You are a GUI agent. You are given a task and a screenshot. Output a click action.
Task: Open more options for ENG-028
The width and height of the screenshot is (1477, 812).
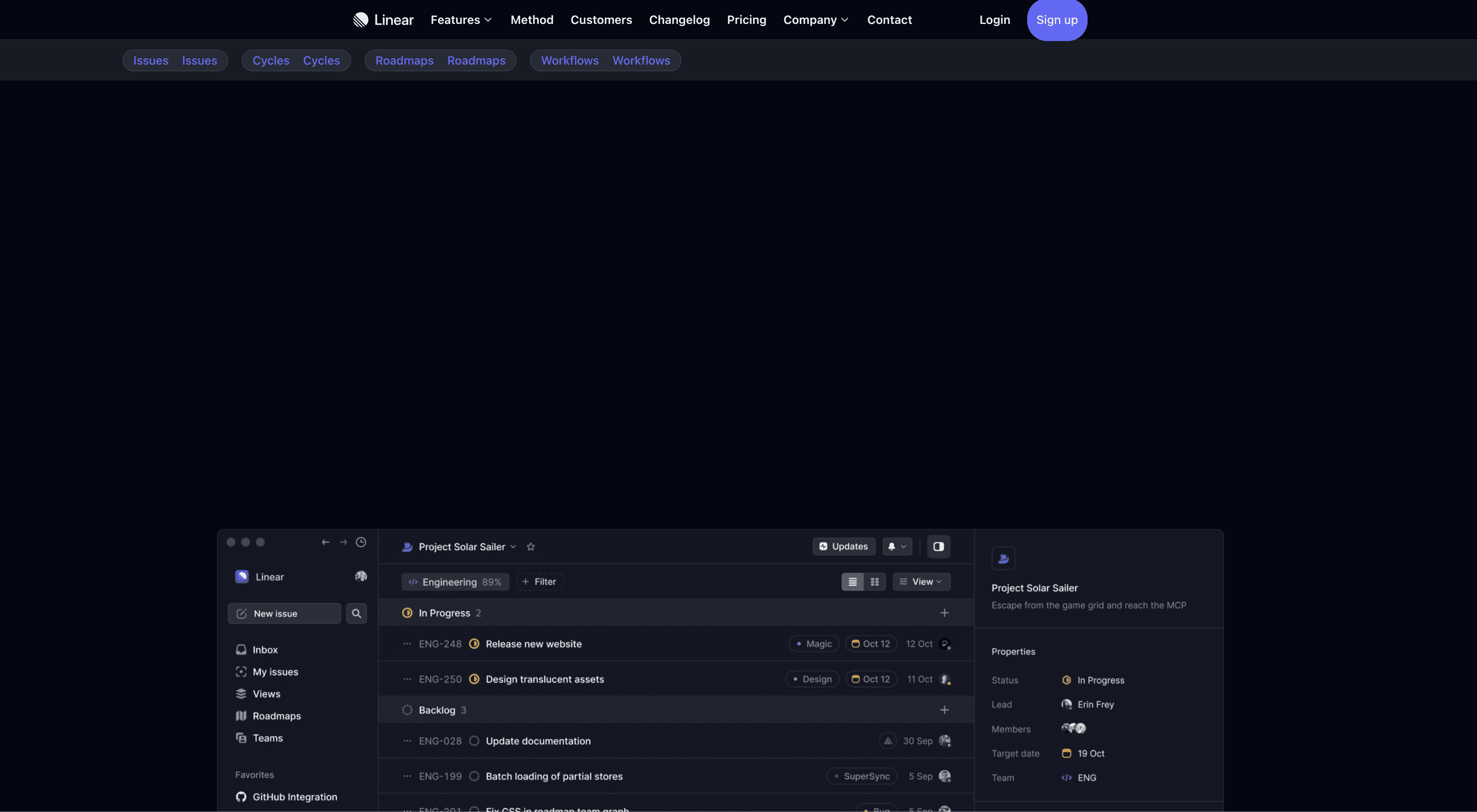pyautogui.click(x=407, y=741)
